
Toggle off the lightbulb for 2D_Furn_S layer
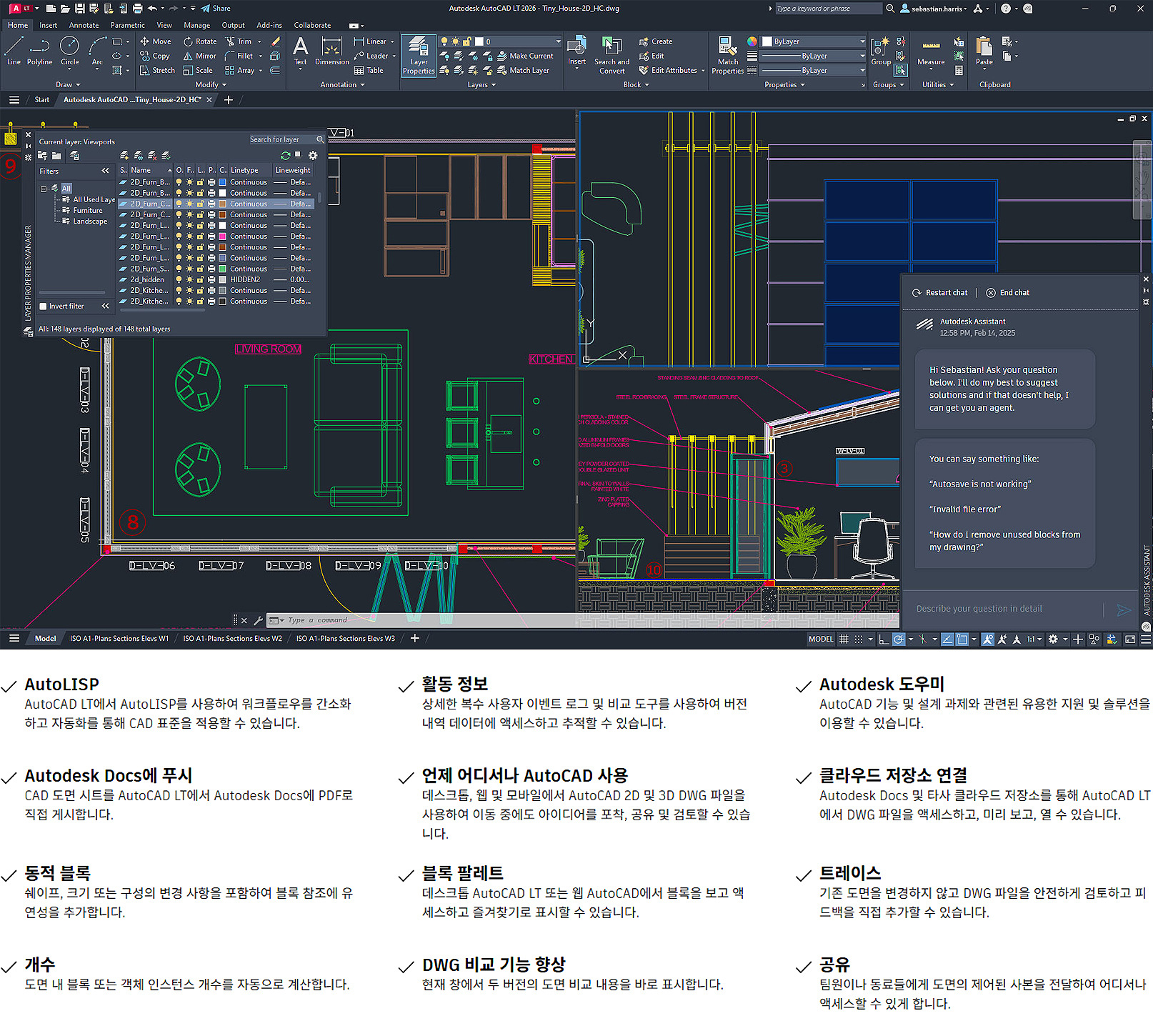[179, 269]
